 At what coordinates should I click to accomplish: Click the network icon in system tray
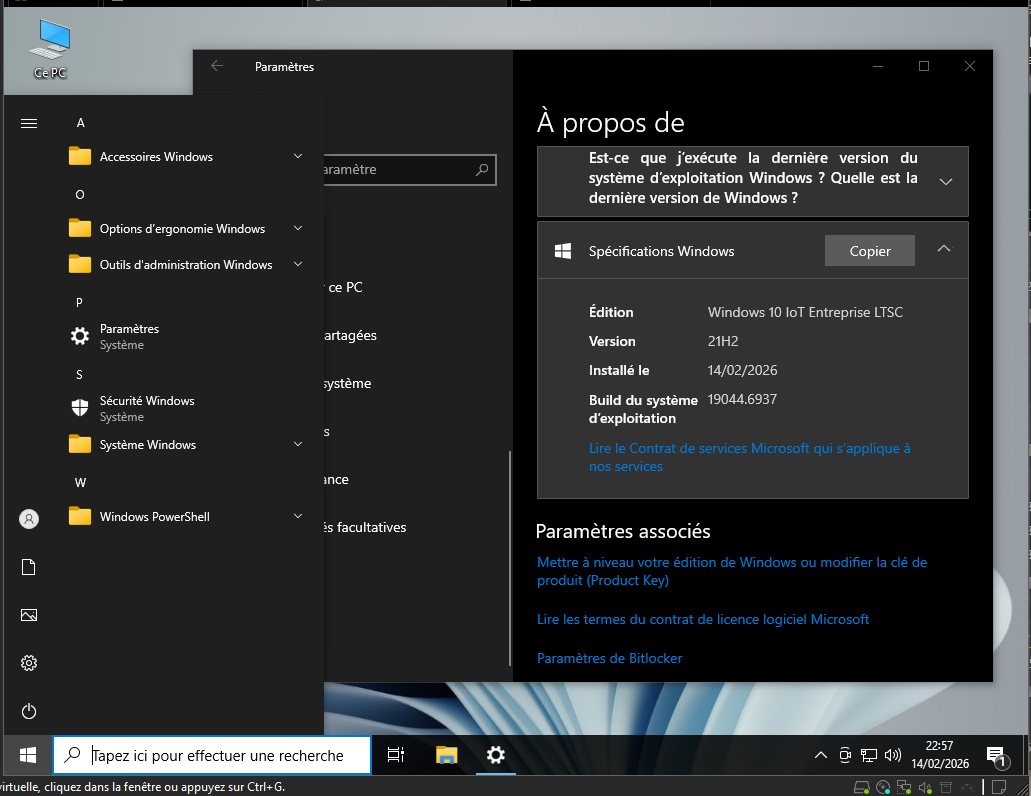point(869,755)
